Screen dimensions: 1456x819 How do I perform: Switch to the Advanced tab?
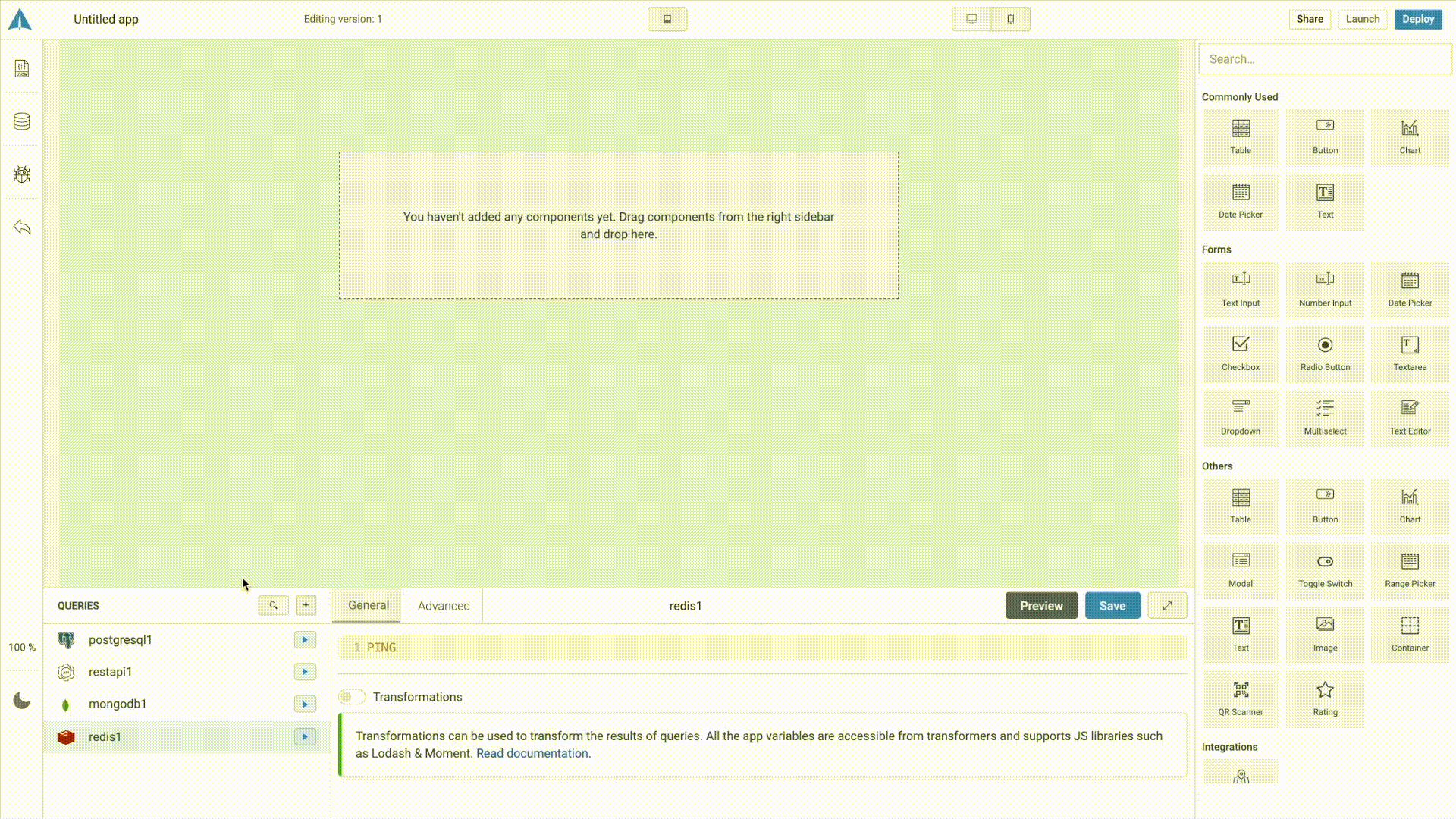pos(444,606)
